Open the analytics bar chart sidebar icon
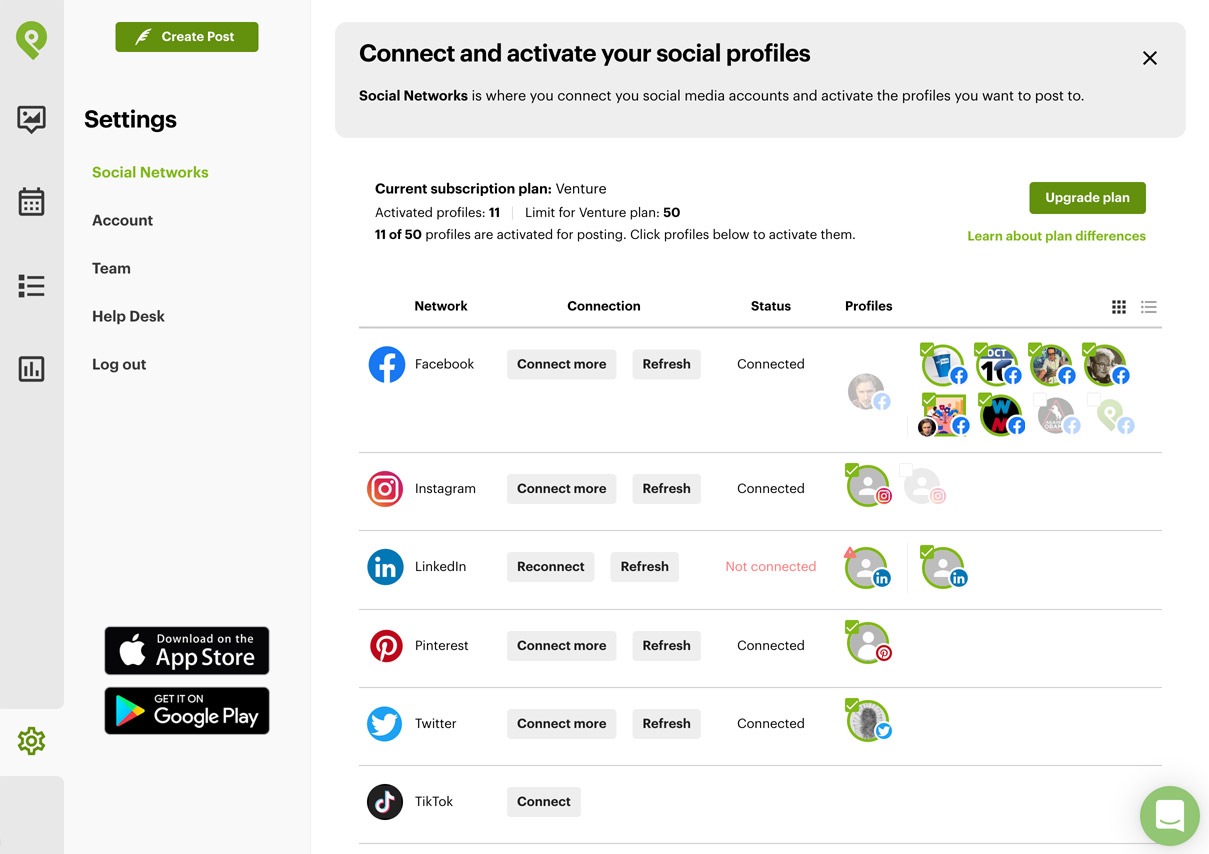 pos(31,369)
